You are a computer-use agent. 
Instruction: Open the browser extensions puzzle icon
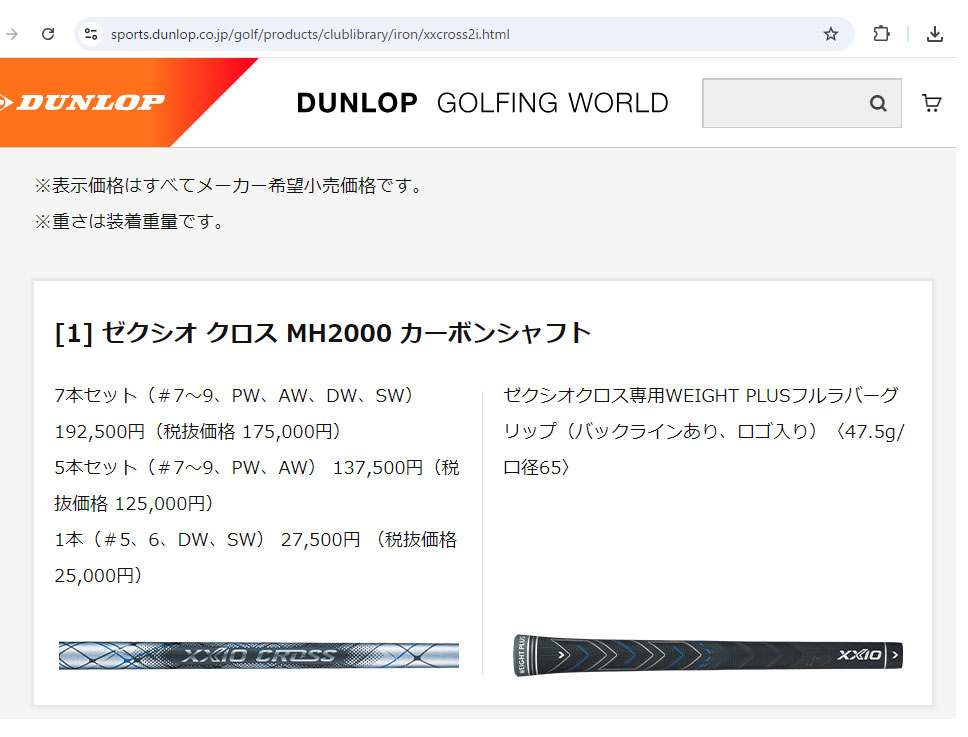tap(882, 34)
